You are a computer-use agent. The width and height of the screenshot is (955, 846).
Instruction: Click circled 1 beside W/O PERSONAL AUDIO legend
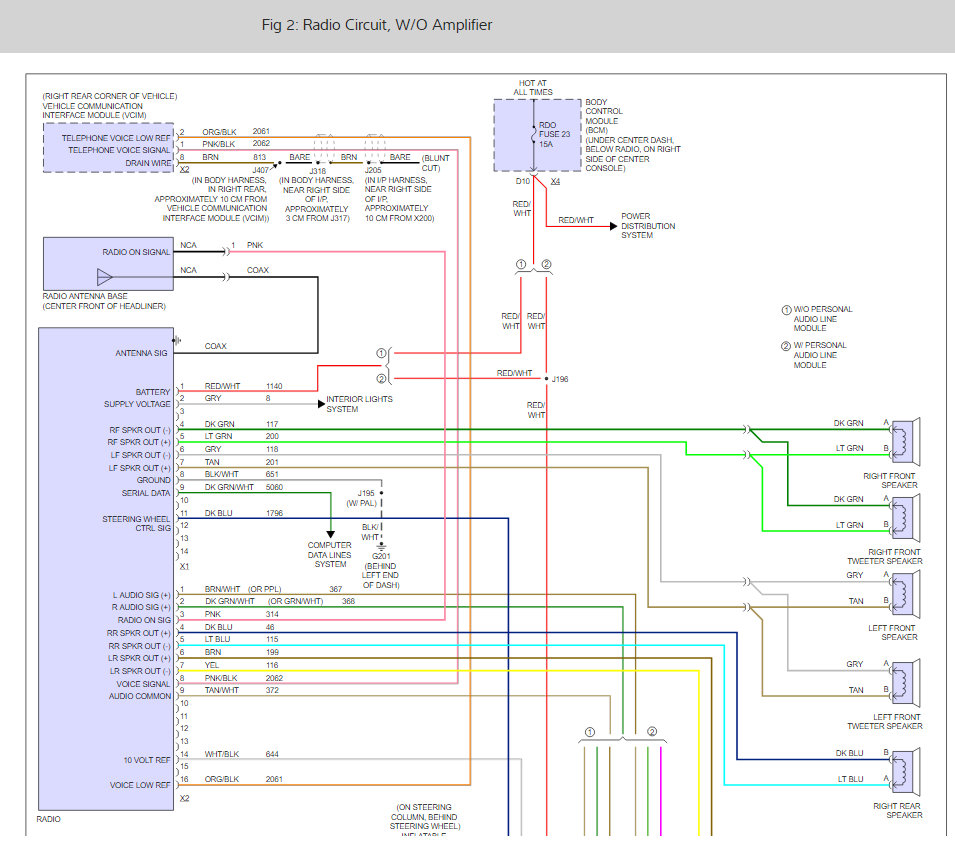coord(786,310)
